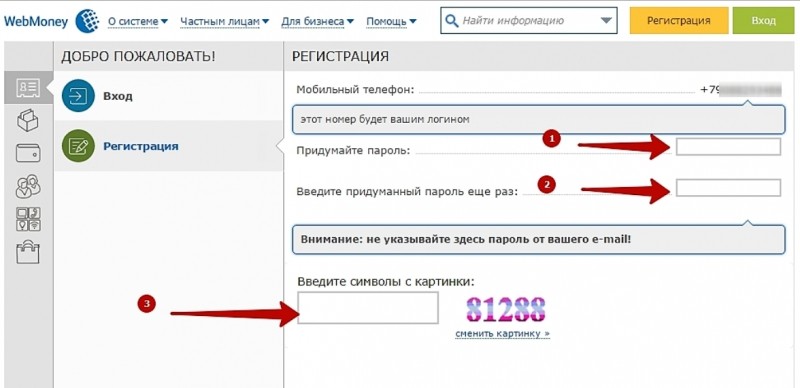Open the Помощь menu

[391, 21]
